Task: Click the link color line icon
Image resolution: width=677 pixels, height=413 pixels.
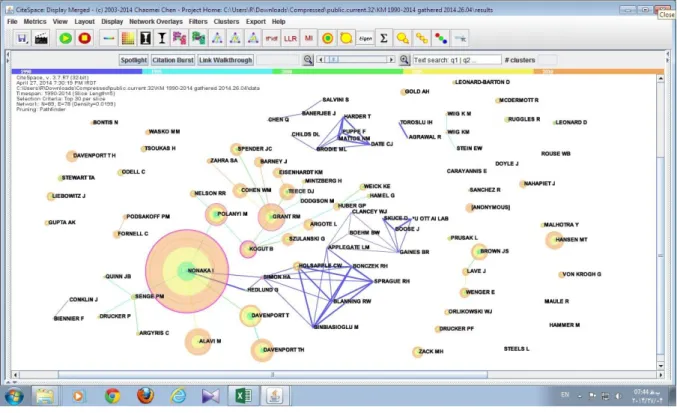Action: tap(109, 38)
